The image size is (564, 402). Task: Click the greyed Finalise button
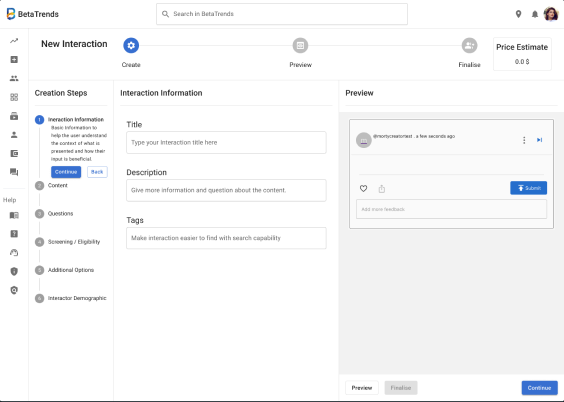401,388
